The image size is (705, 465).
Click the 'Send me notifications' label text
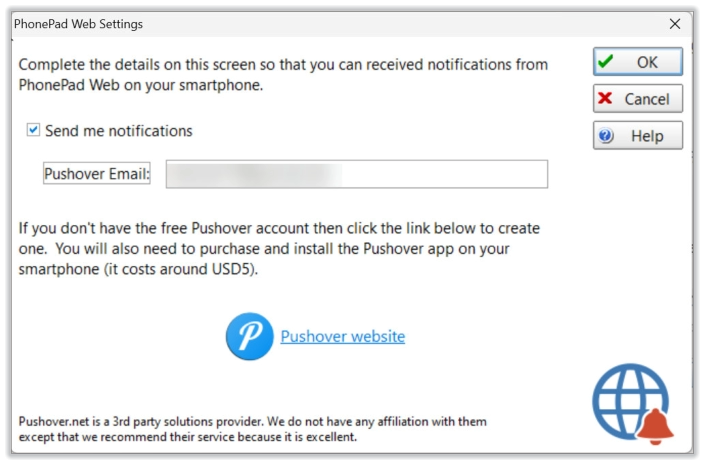tap(119, 131)
